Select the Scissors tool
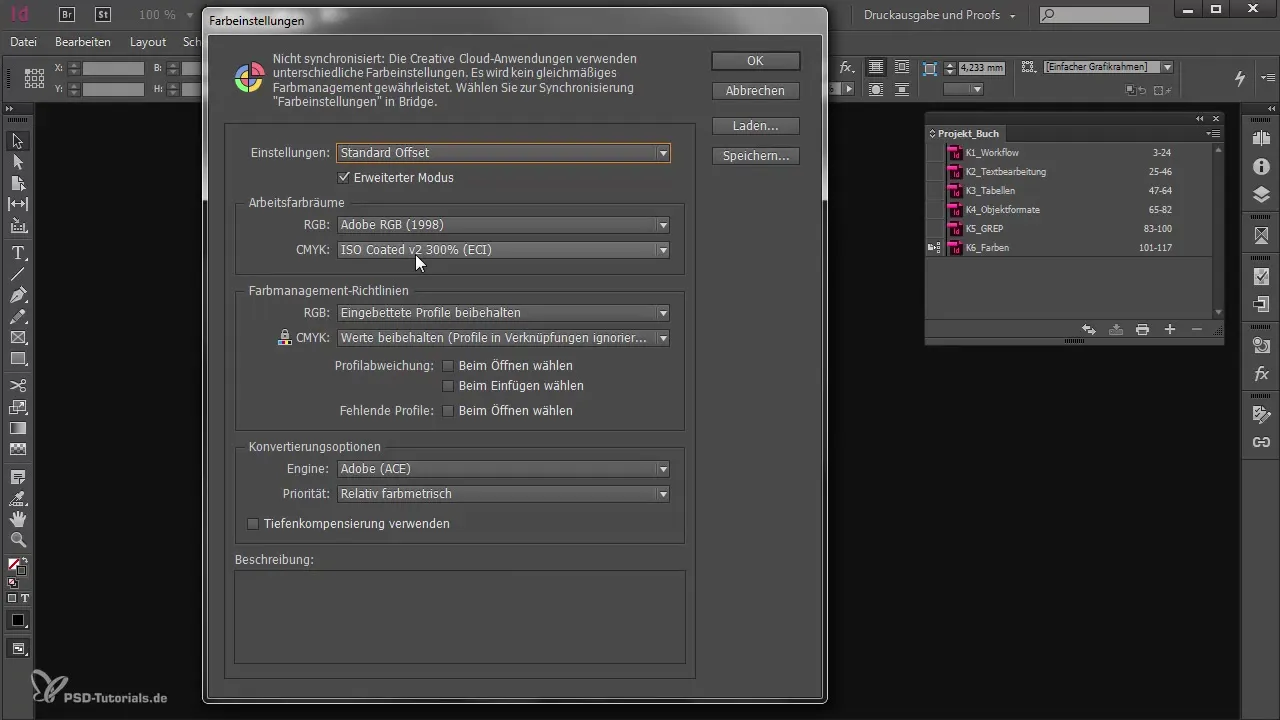Image resolution: width=1280 pixels, height=720 pixels. (x=18, y=385)
